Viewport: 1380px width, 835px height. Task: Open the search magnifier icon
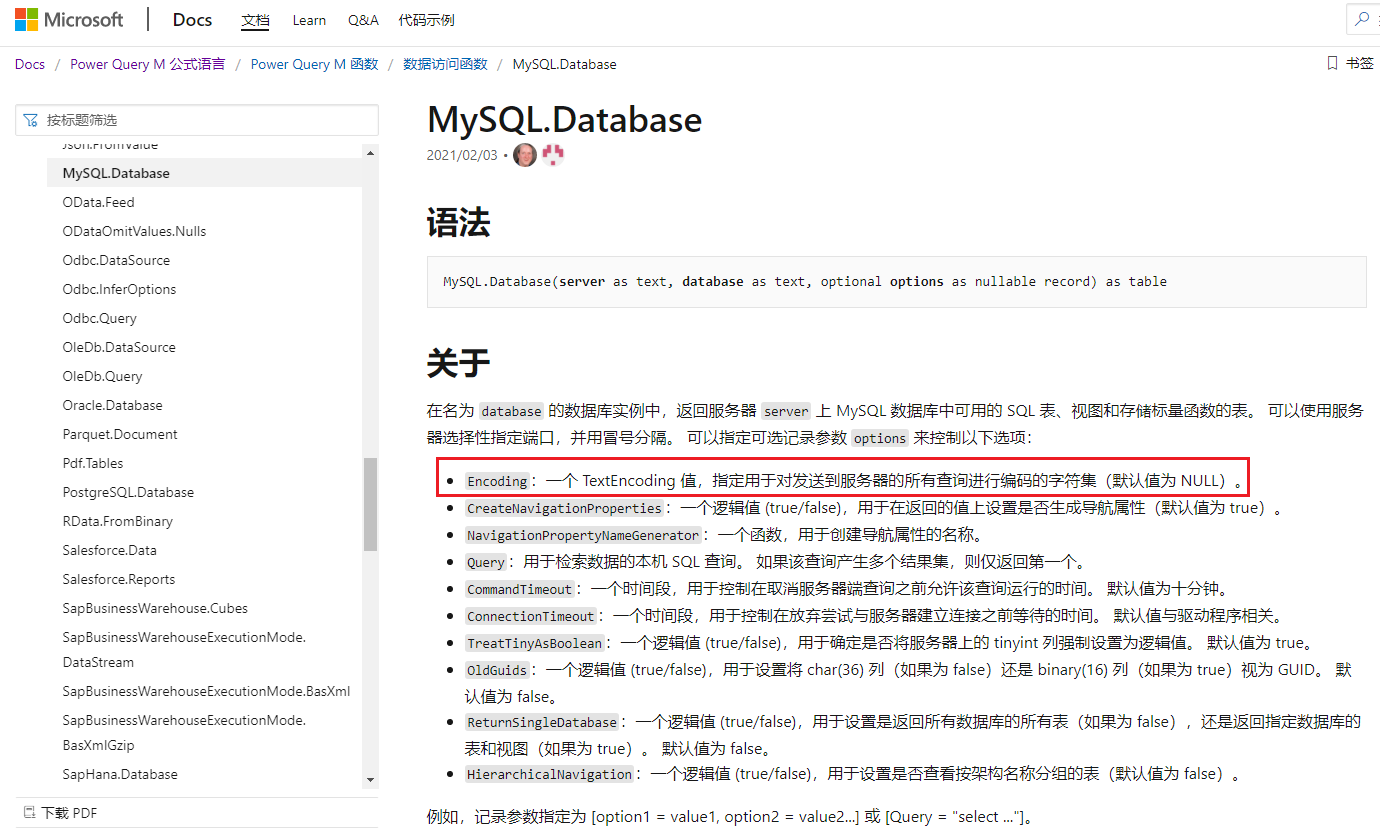[1362, 19]
